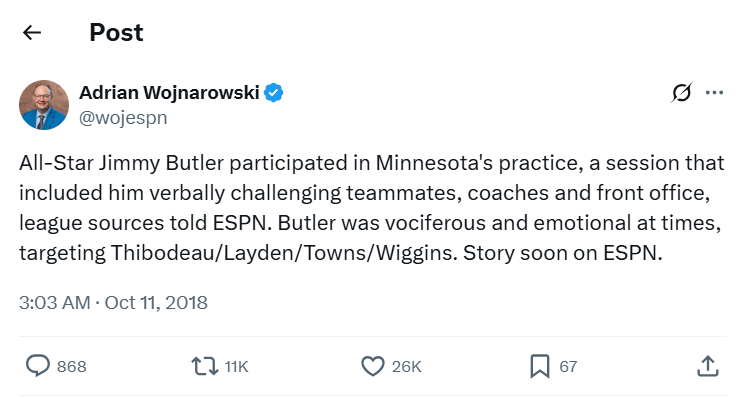The image size is (744, 398).
Task: Go back using the left arrow
Action: (x=32, y=33)
